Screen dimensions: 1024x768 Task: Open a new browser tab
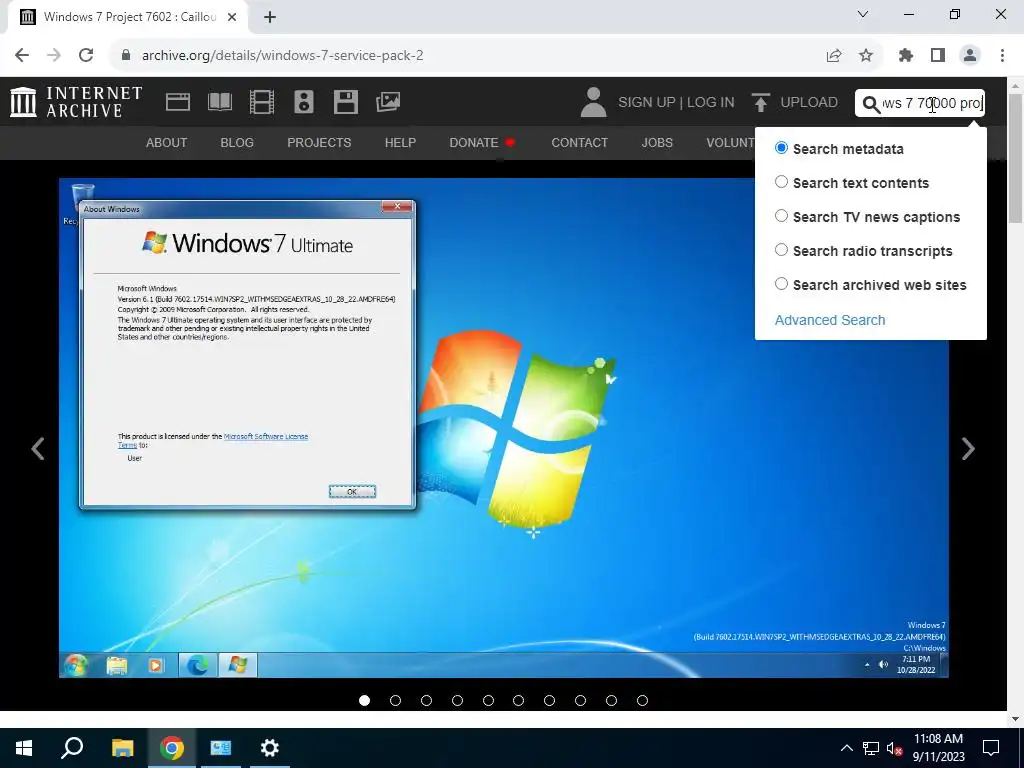pos(270,17)
